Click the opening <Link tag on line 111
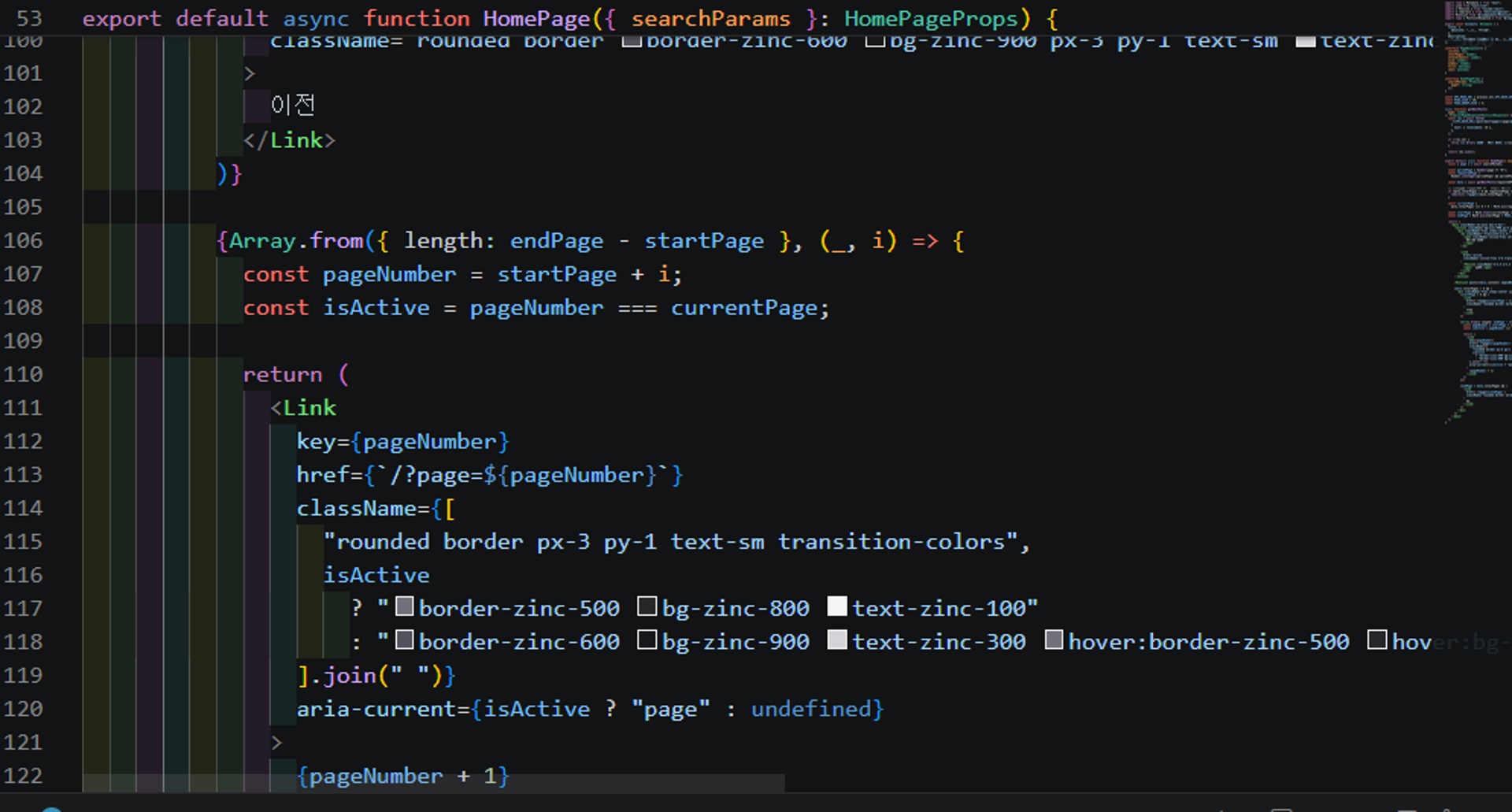Screen dimensions: 1512x812 pos(303,408)
